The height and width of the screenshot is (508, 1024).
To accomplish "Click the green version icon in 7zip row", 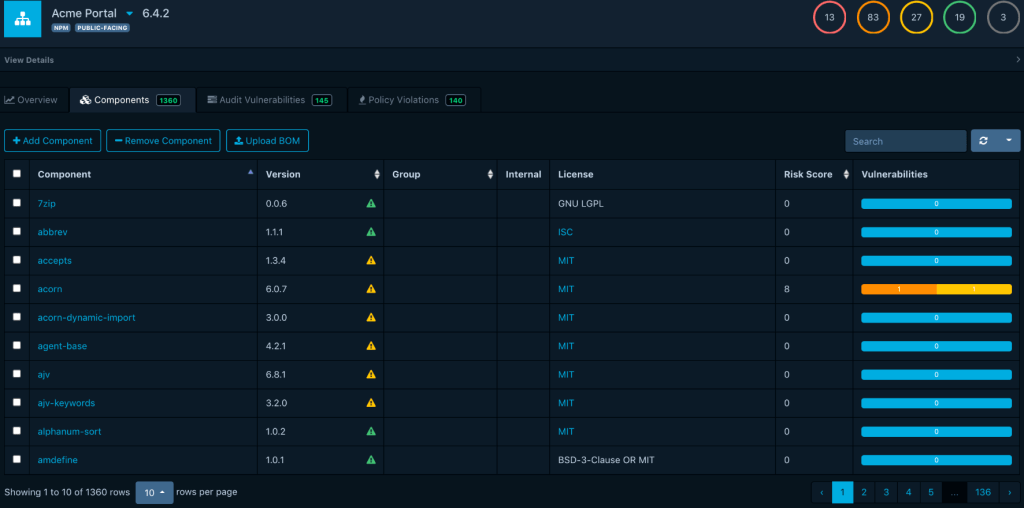I will pos(371,203).
